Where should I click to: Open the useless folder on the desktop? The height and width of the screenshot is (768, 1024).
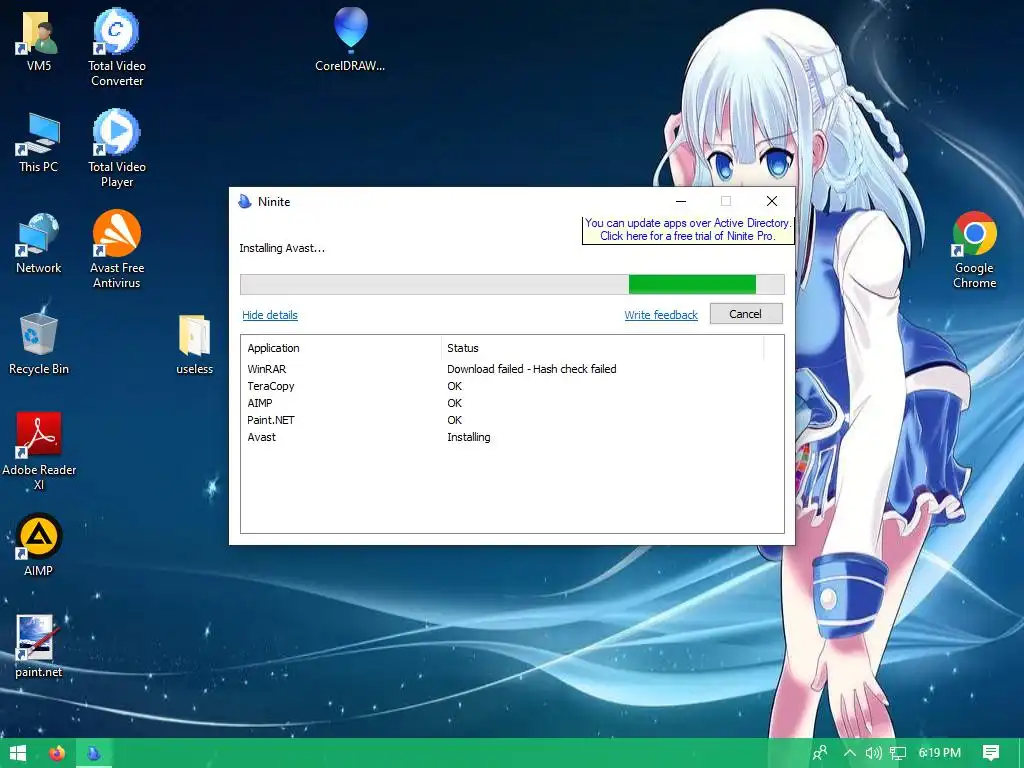coord(195,345)
